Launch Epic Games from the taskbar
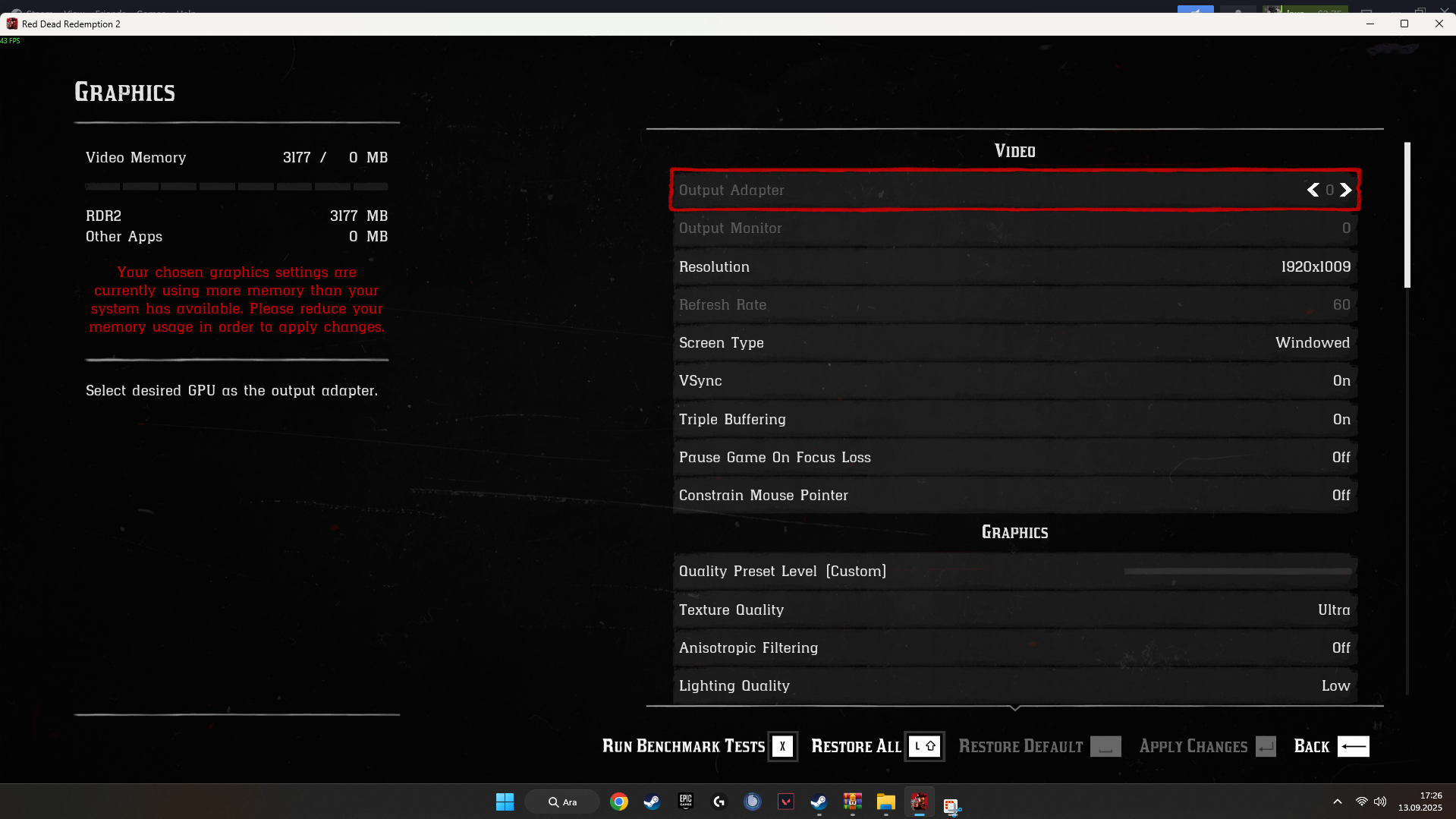The height and width of the screenshot is (819, 1456). click(x=686, y=802)
